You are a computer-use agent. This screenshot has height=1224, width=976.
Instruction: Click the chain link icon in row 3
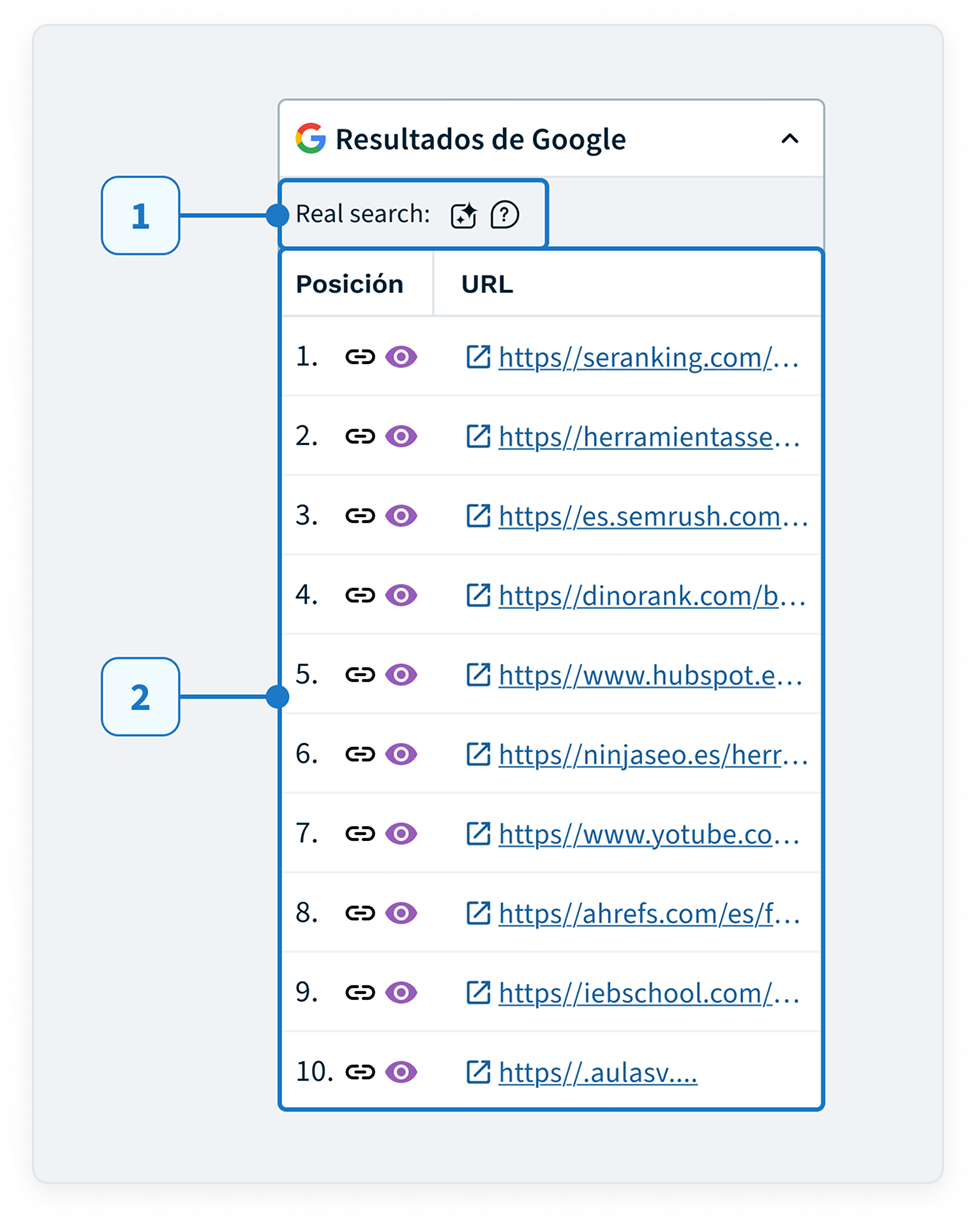[x=359, y=516]
